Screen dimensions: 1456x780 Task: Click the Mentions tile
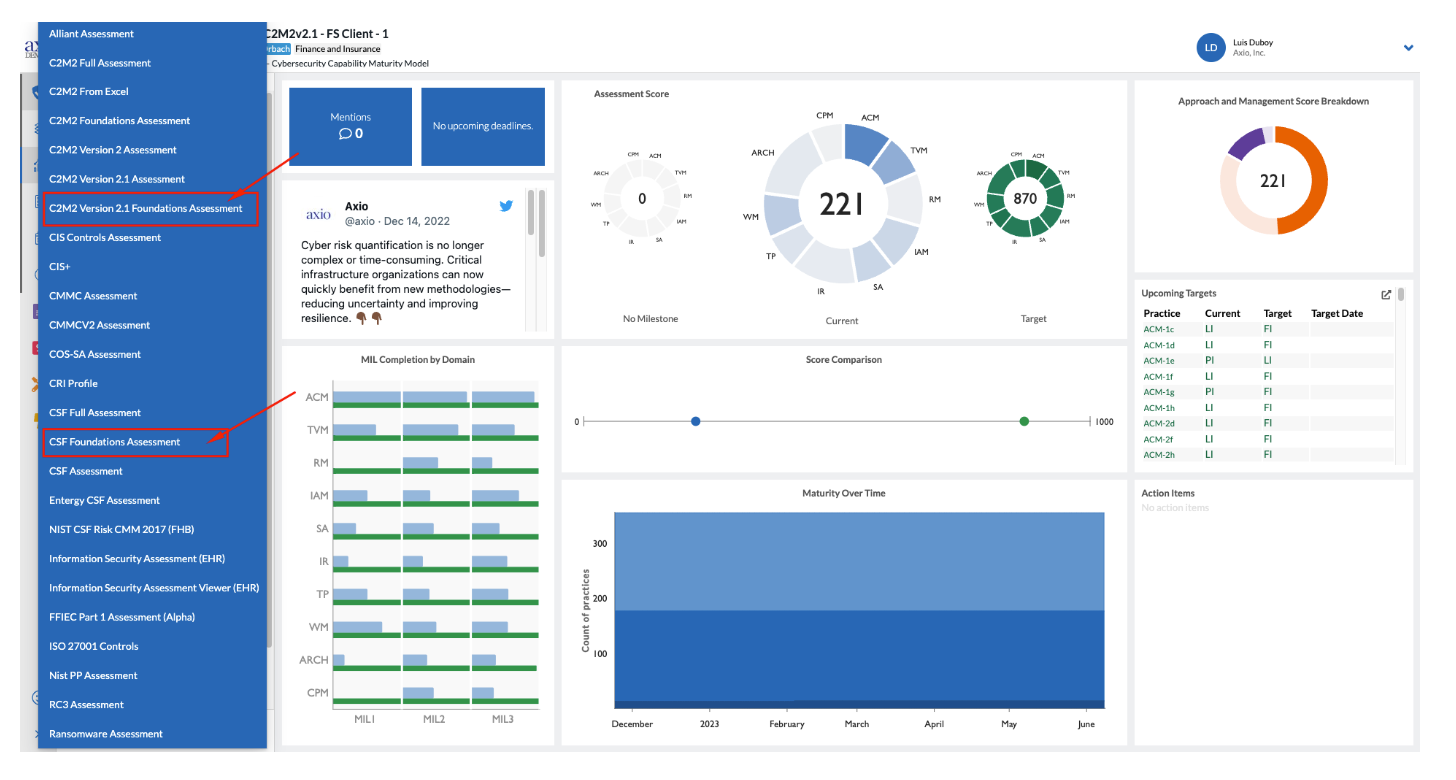click(350, 126)
